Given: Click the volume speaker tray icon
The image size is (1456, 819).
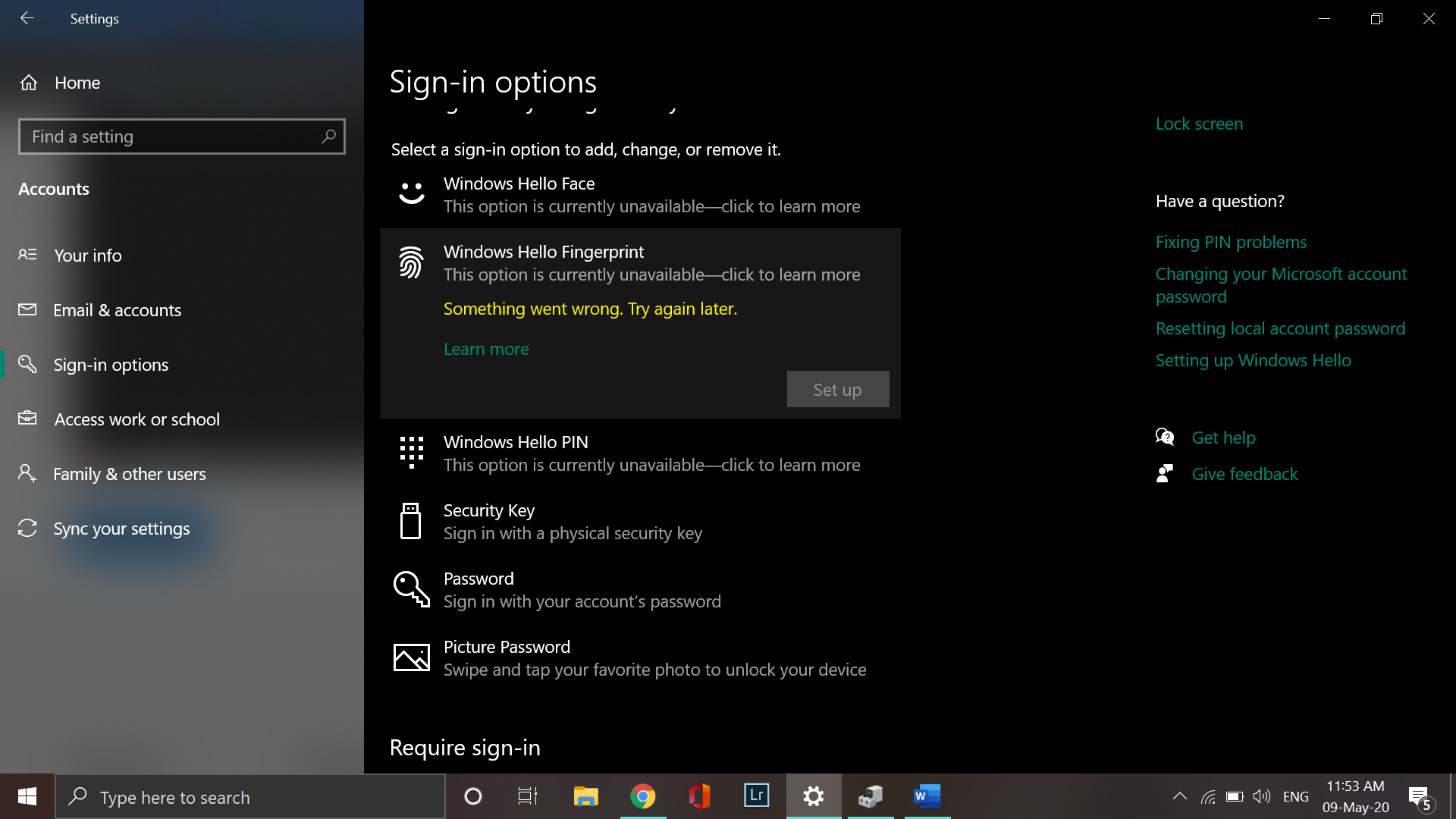Looking at the screenshot, I should pyautogui.click(x=1262, y=796).
